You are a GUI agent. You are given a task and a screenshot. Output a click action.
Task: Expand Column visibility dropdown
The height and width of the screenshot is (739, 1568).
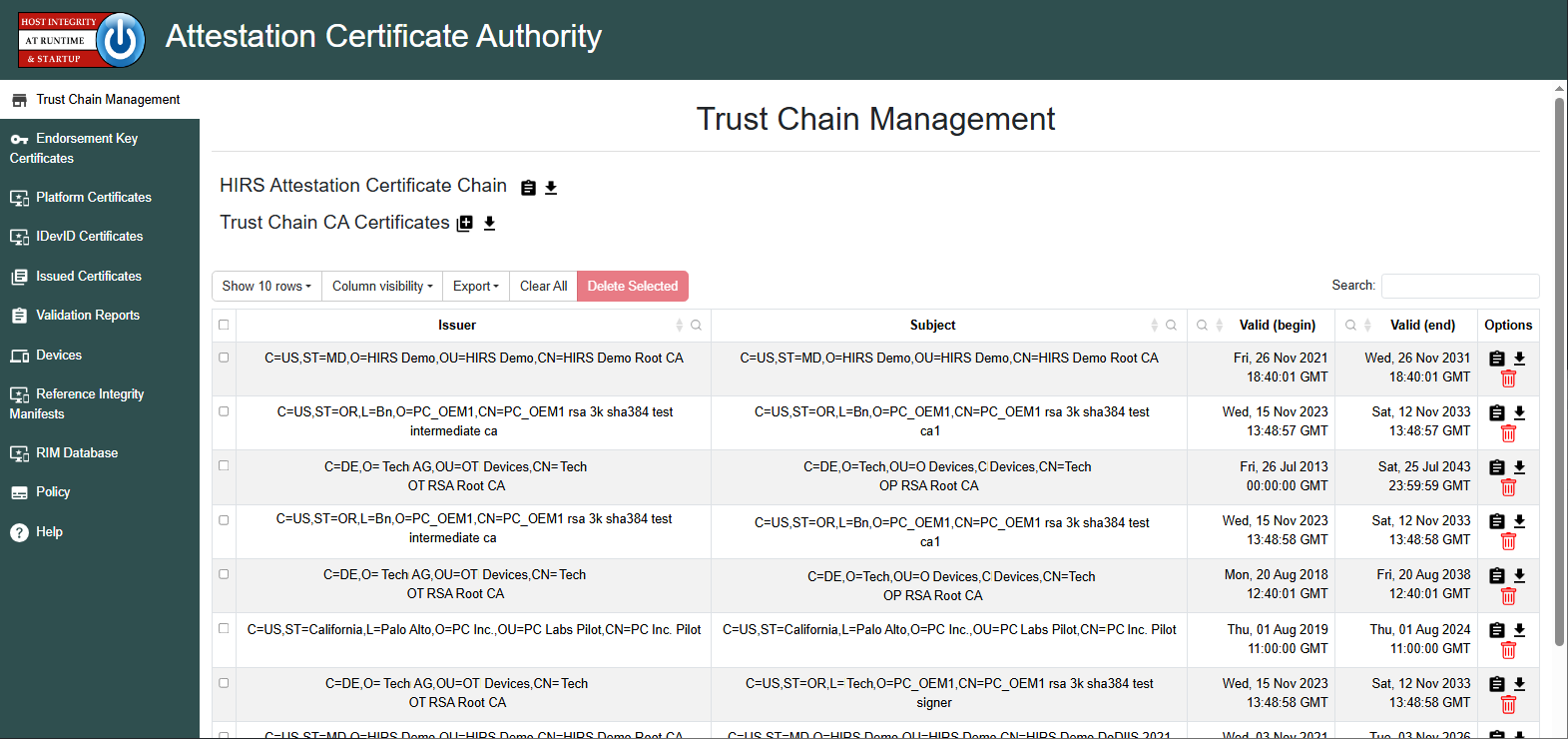point(382,287)
